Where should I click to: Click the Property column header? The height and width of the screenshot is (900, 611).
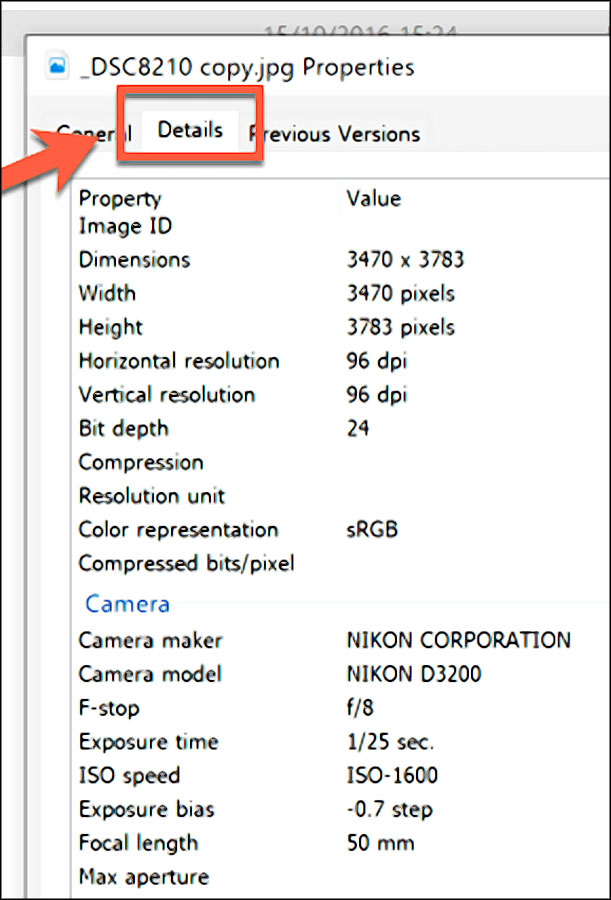click(x=120, y=199)
